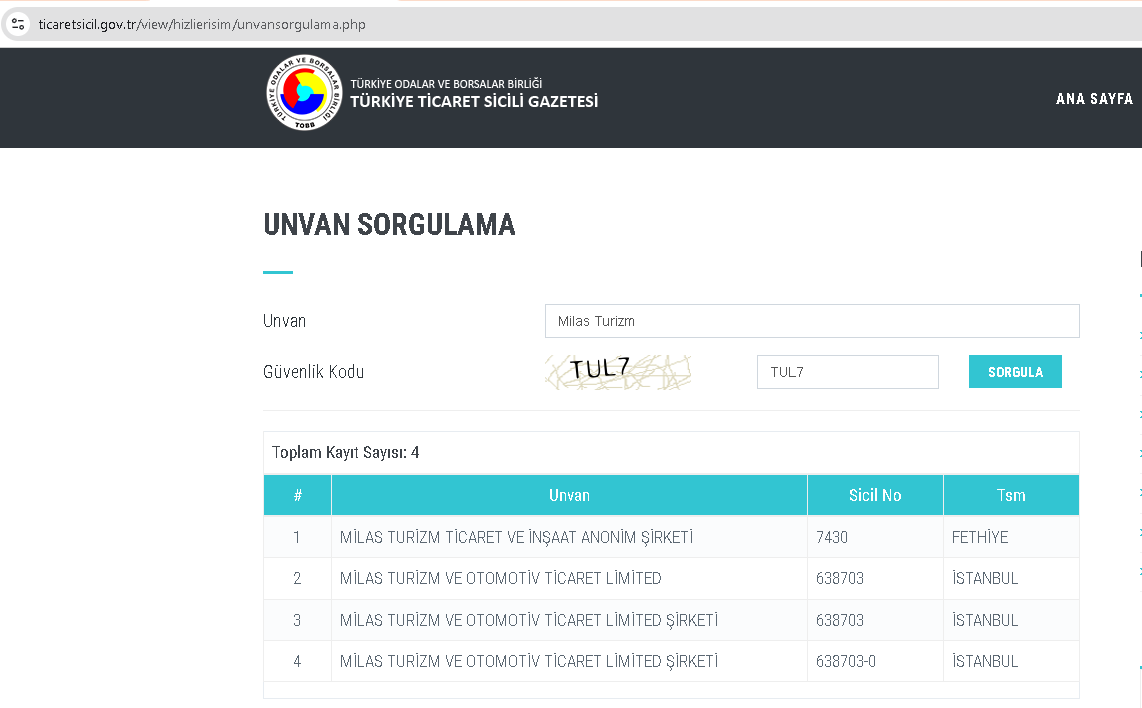Screen dimensions: 1142x708
Task: Click the Türkiye Ticaret Sicili Gazetesi title
Action: [x=474, y=101]
